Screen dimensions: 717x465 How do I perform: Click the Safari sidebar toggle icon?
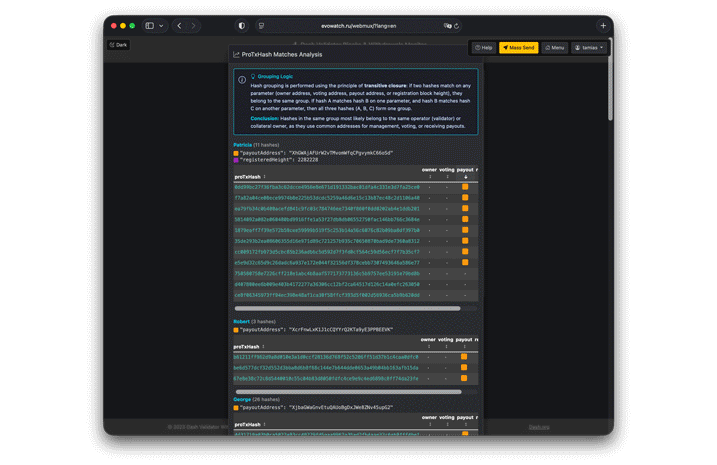point(151,25)
